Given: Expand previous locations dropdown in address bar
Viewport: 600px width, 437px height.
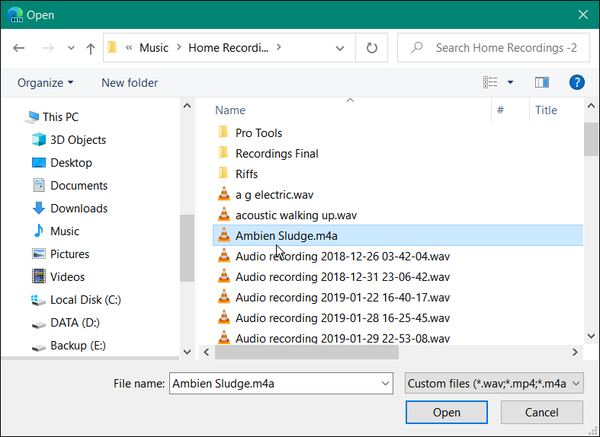Looking at the screenshot, I should [x=339, y=48].
